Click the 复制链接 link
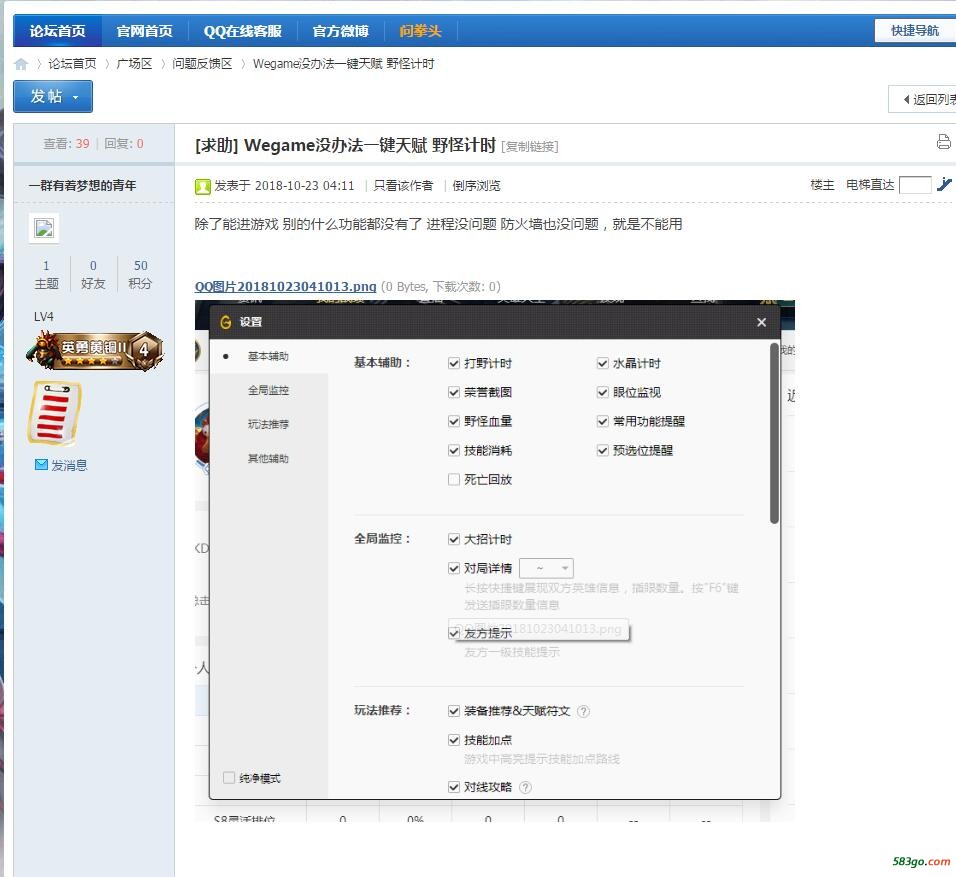956x877 pixels. (530, 146)
